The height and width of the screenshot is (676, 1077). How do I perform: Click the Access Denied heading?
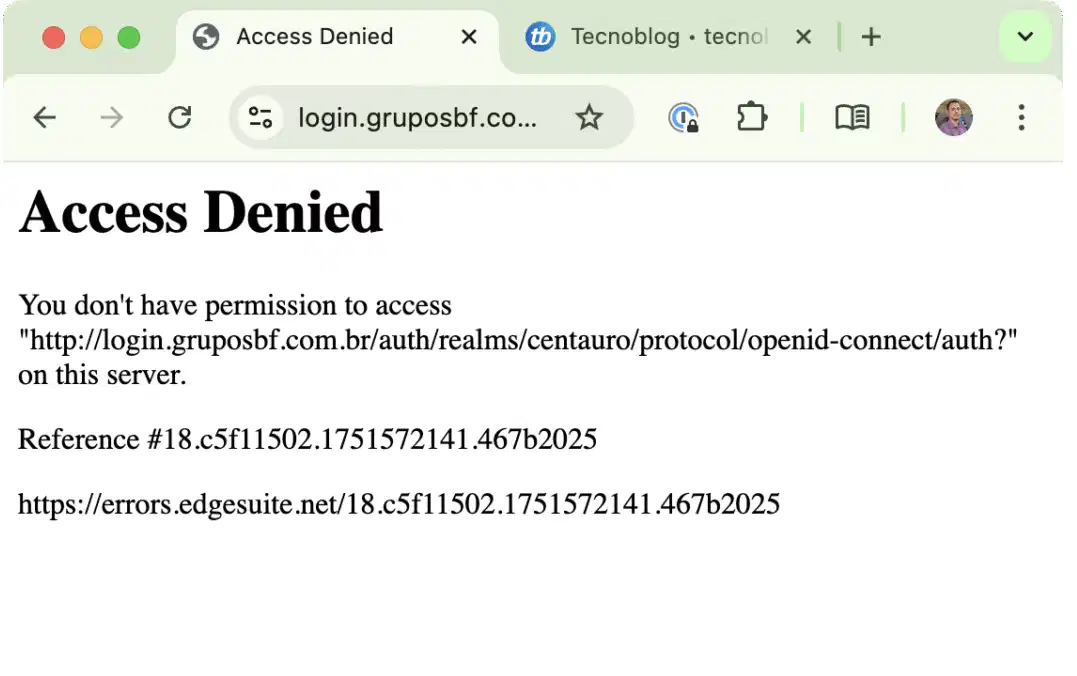pyautogui.click(x=201, y=212)
